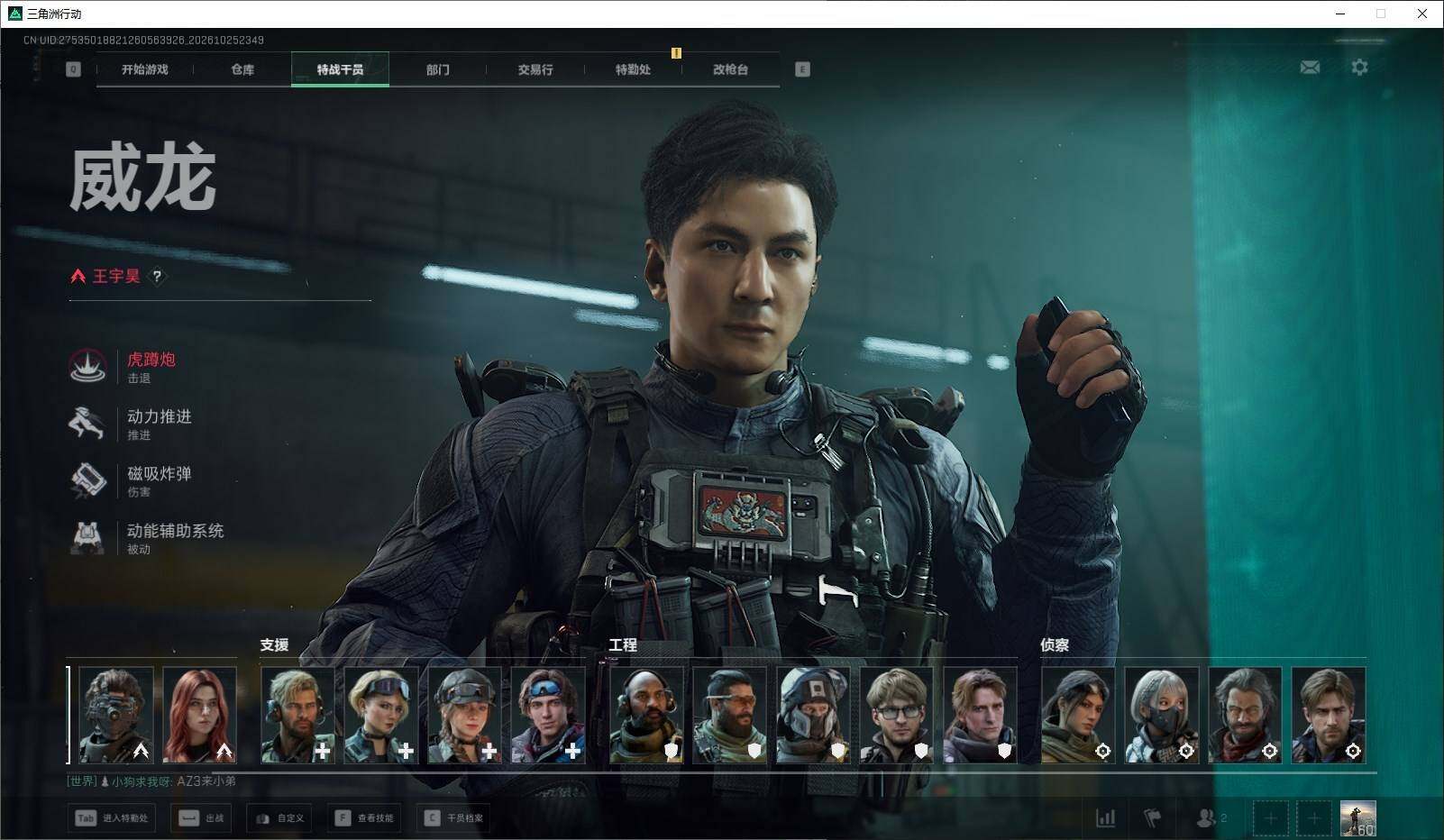Click the 干员档案 button
1444x840 pixels.
(x=454, y=818)
